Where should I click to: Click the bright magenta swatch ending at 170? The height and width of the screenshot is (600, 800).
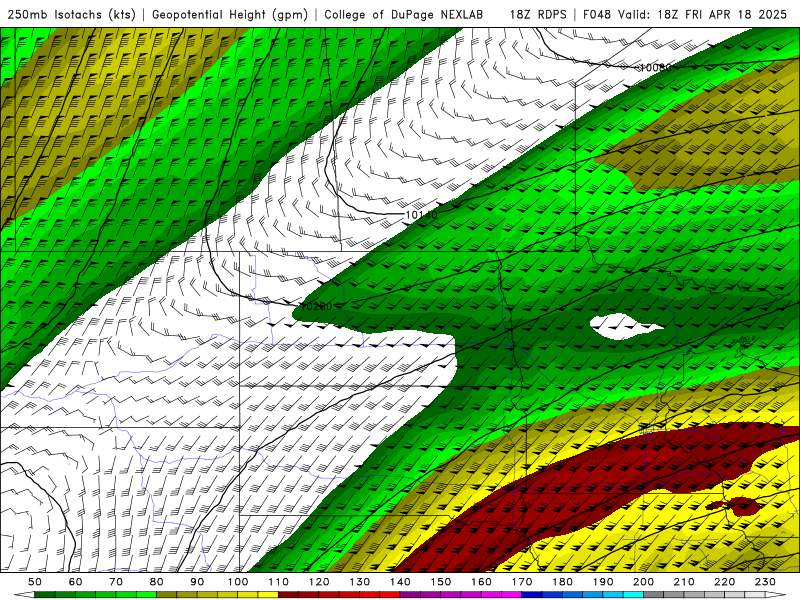512,595
